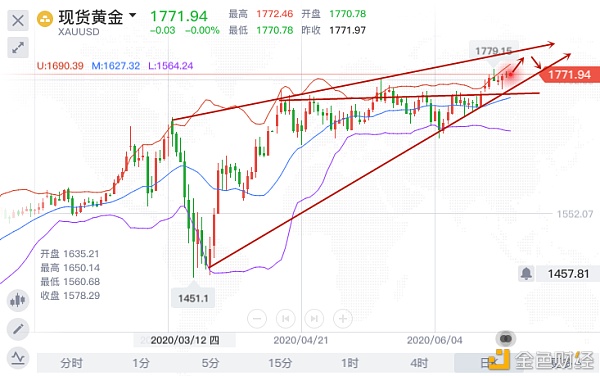Screen dimensions: 600x376
Task: Zoom out with the minus button
Action: (257, 318)
